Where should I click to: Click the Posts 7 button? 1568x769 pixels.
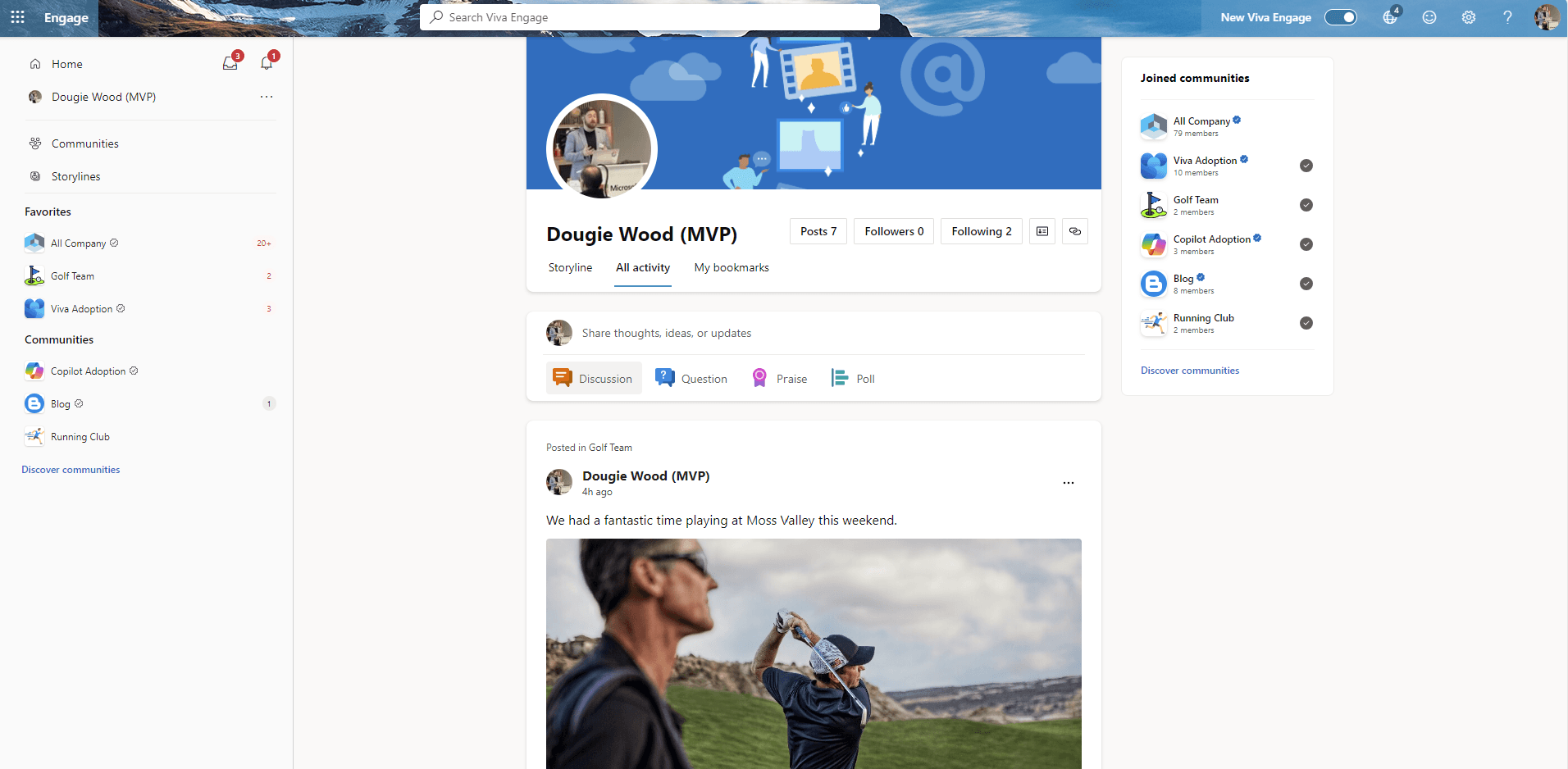pyautogui.click(x=818, y=231)
